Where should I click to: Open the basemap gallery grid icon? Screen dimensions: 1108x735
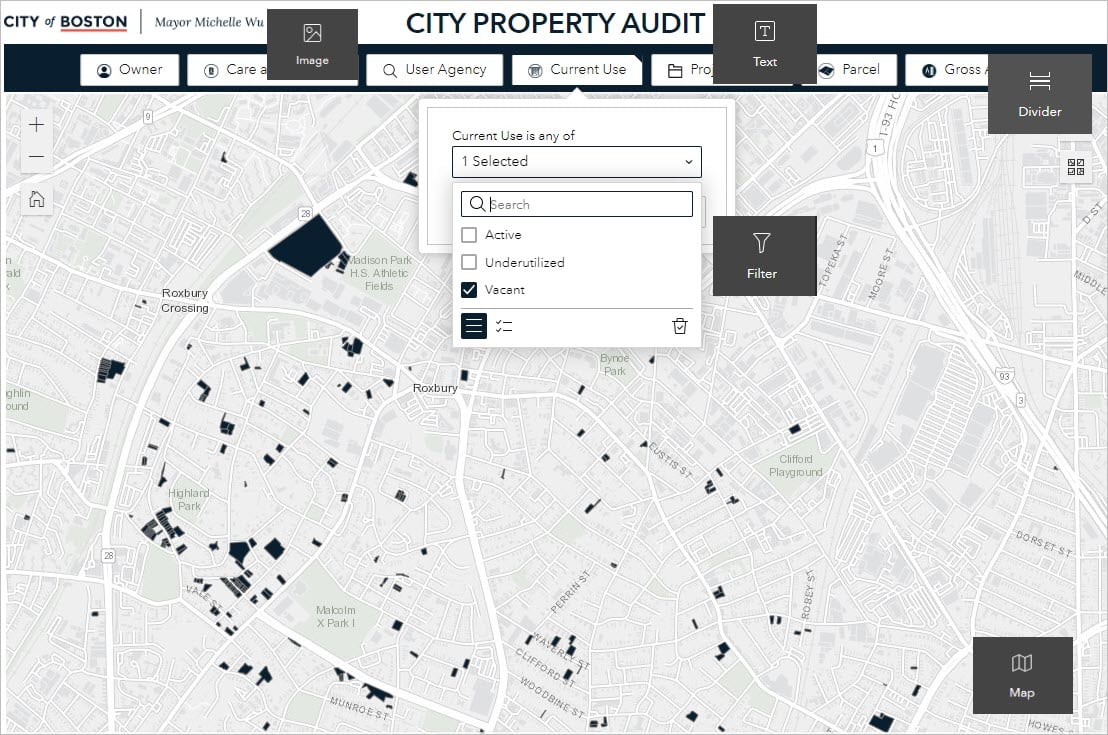1075,167
